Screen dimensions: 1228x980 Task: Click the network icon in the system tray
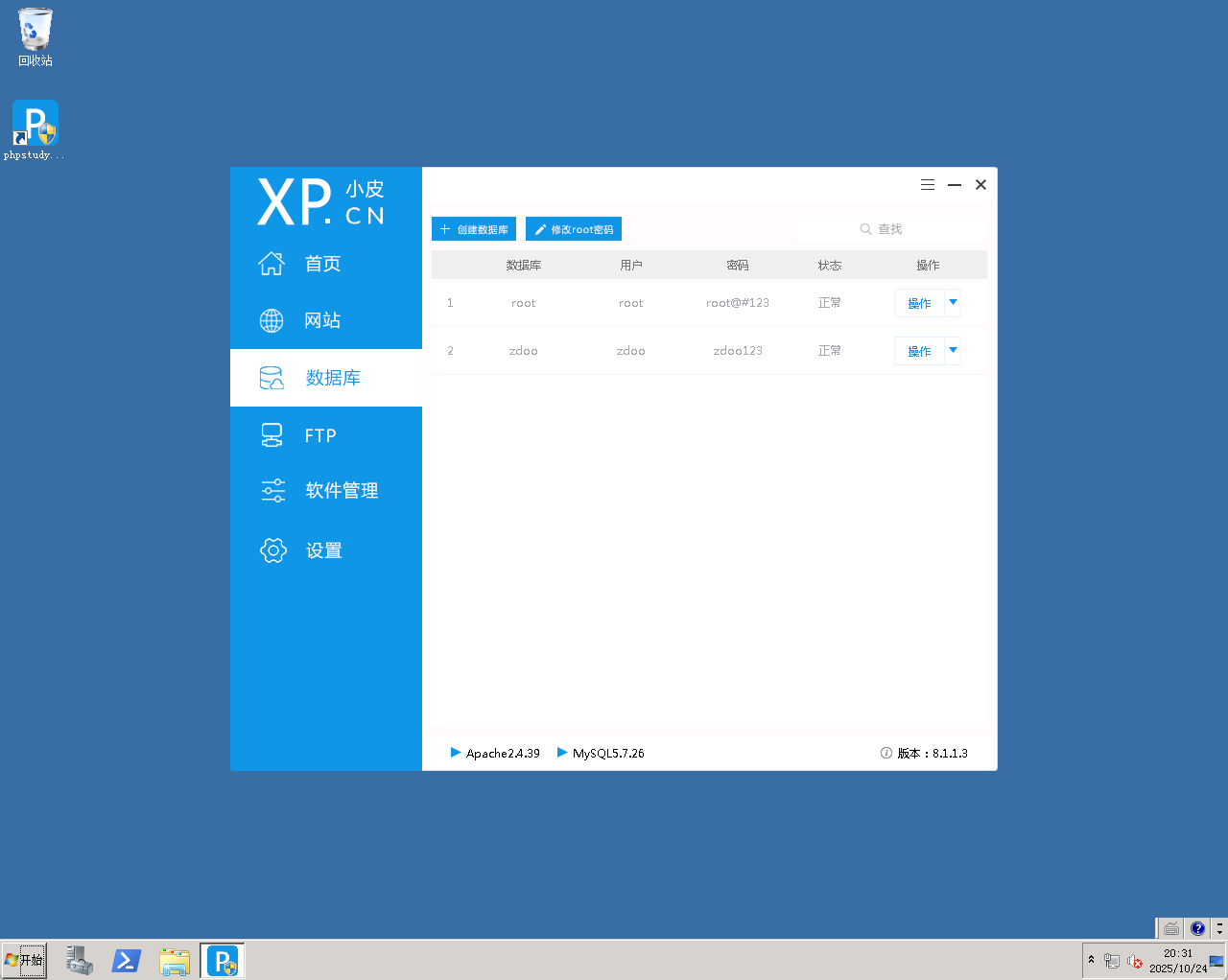click(x=1112, y=961)
